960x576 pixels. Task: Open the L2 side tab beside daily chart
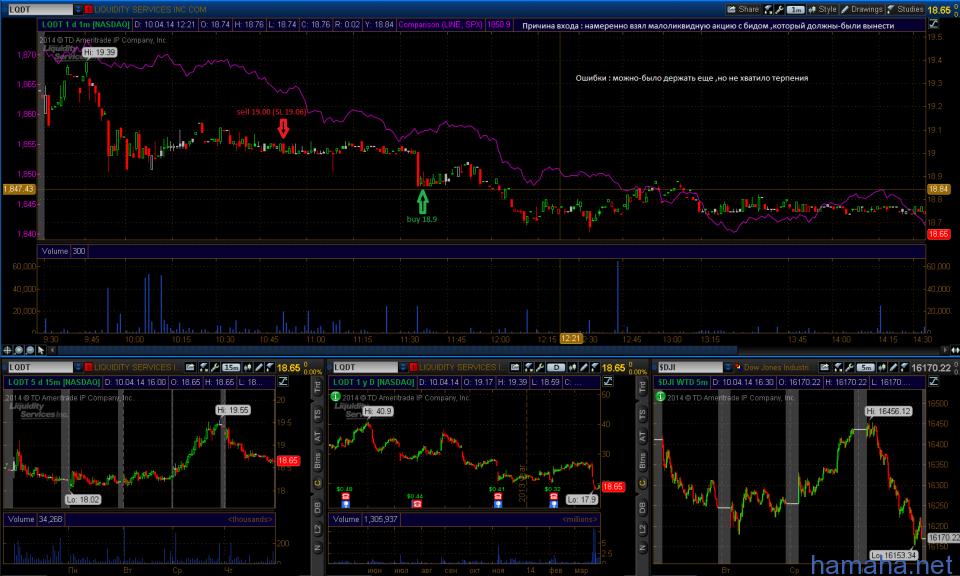tap(642, 528)
